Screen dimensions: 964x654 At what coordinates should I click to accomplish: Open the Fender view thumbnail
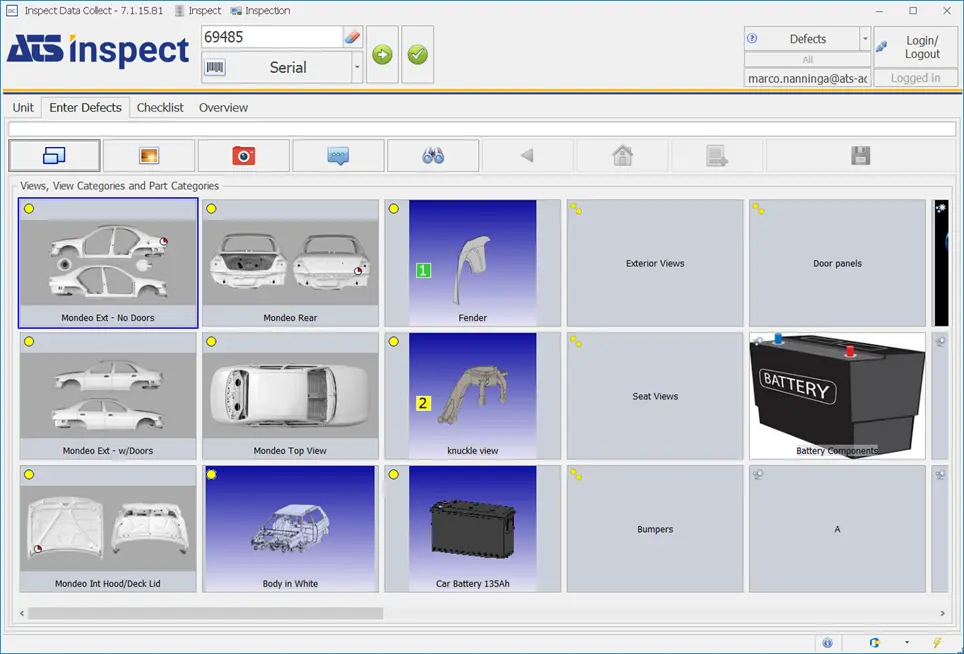pyautogui.click(x=472, y=262)
